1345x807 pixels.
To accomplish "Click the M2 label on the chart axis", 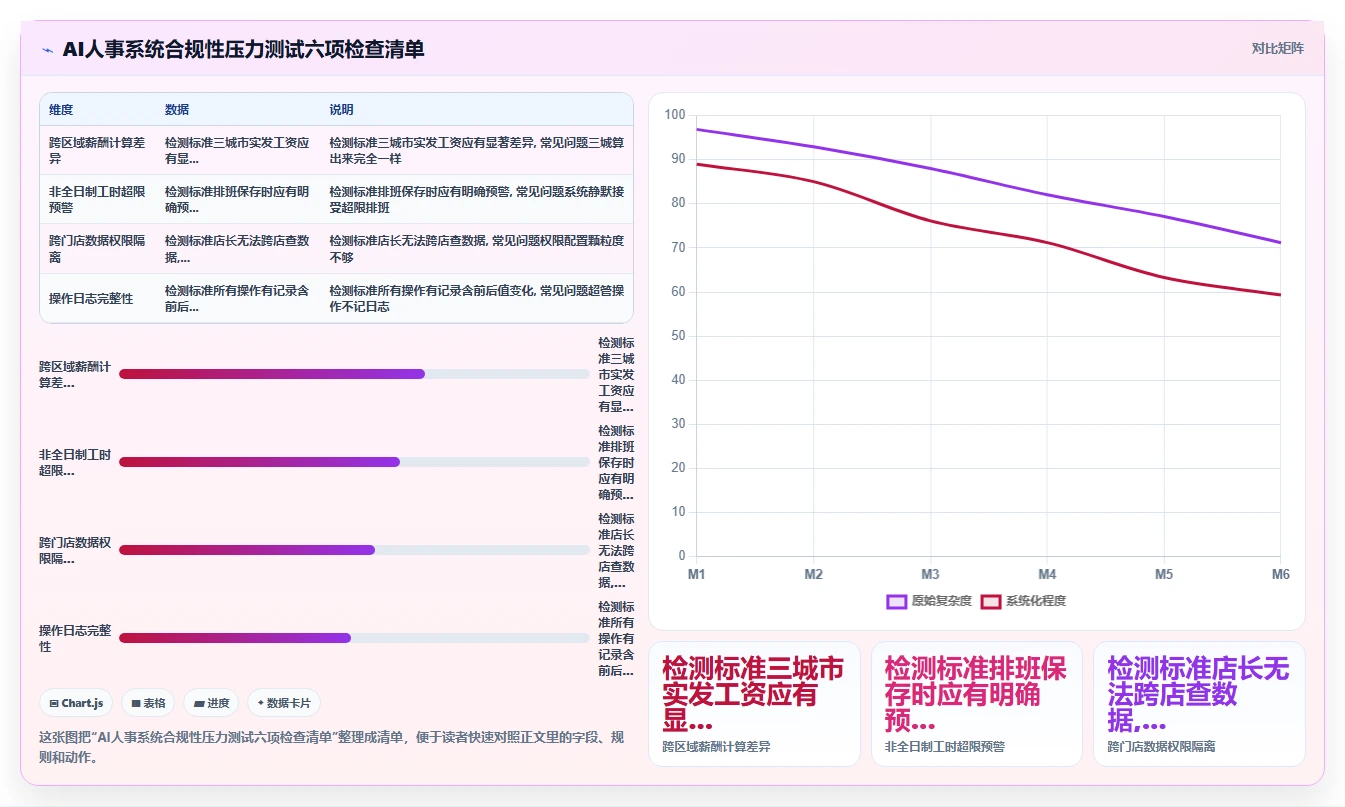I will tap(813, 575).
